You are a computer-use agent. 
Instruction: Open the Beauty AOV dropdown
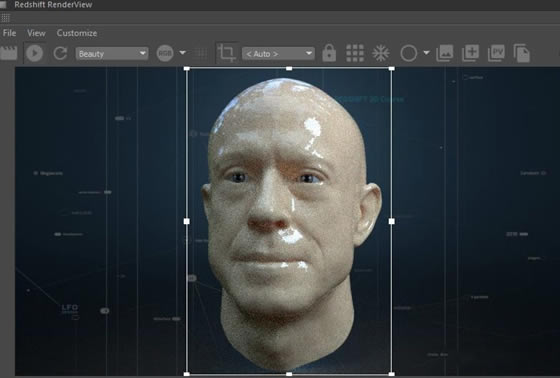(x=112, y=54)
